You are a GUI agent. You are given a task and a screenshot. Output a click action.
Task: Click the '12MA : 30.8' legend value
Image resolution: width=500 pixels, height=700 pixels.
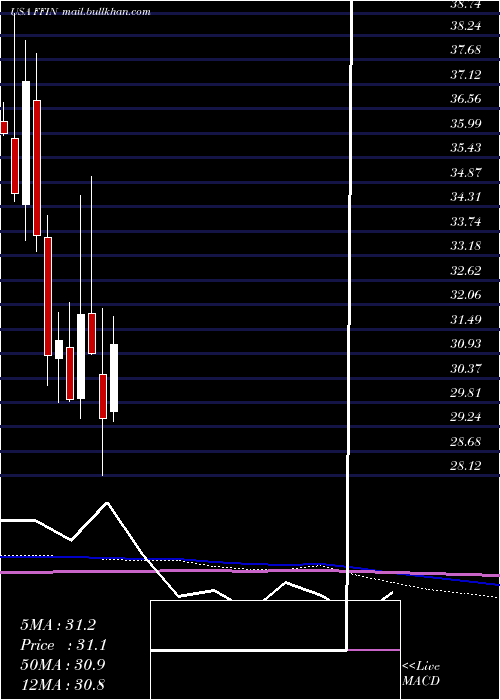(x=63, y=685)
